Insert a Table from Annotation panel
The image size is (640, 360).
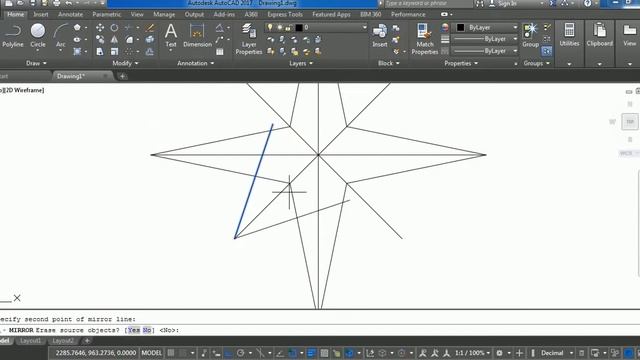220,52
